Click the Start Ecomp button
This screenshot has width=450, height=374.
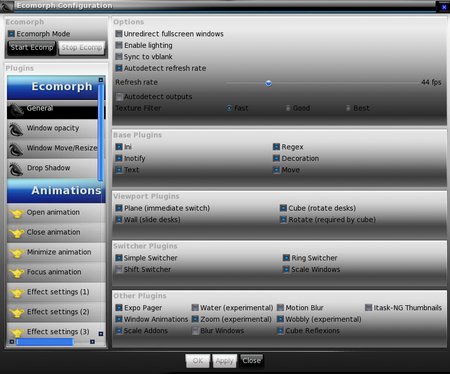click(x=32, y=48)
